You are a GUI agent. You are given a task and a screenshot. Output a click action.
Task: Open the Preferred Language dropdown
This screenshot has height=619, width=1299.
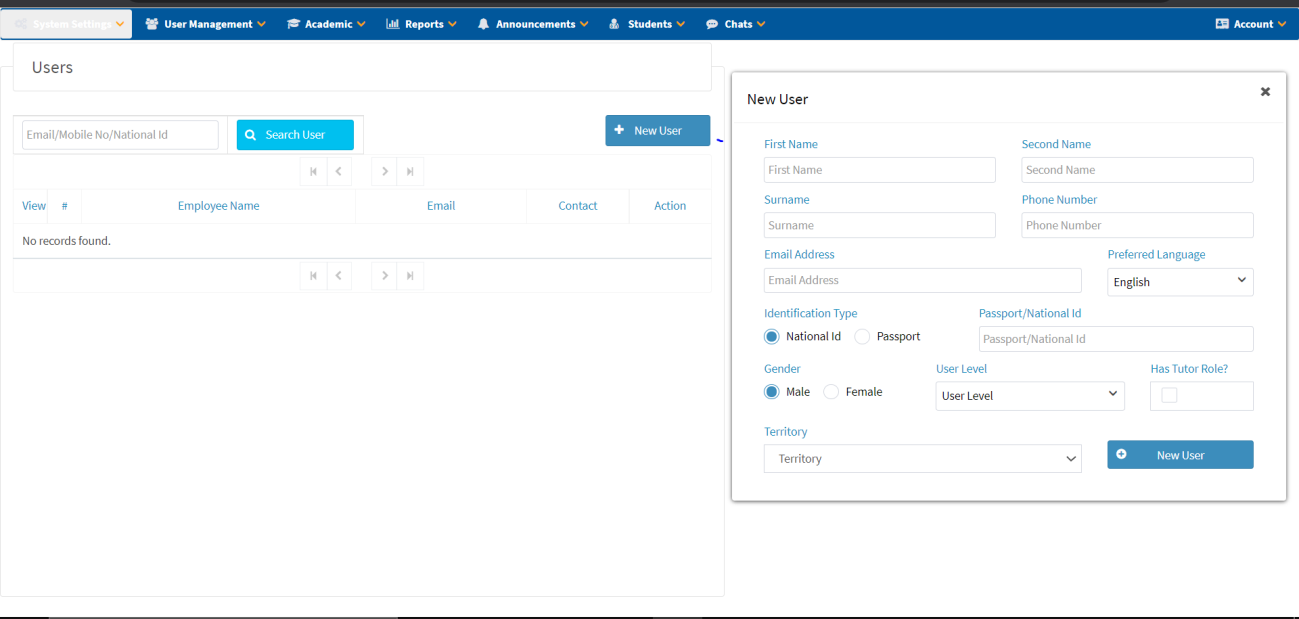[1180, 282]
